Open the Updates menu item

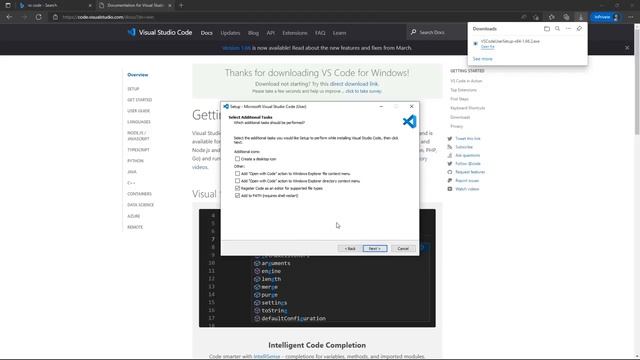(230, 33)
